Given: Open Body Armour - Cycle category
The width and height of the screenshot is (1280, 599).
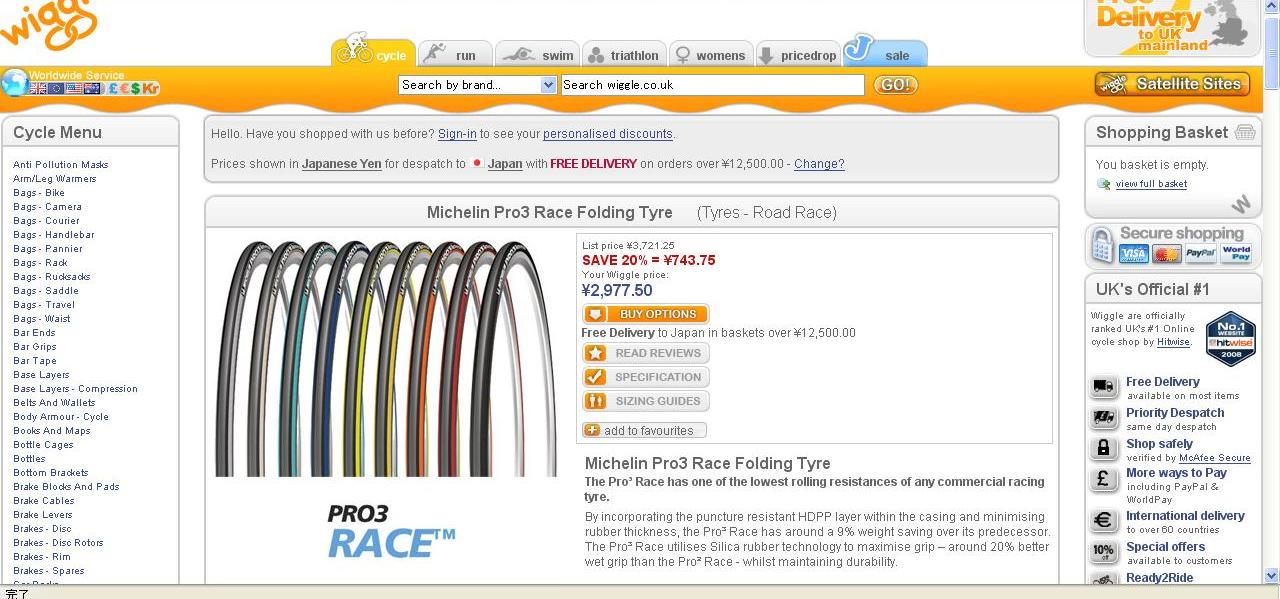Looking at the screenshot, I should point(61,417).
